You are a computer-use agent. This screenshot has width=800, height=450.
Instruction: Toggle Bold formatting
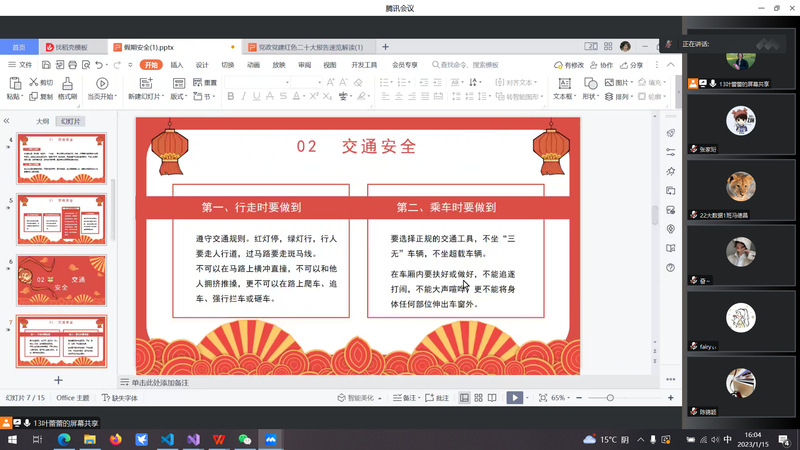pos(231,96)
